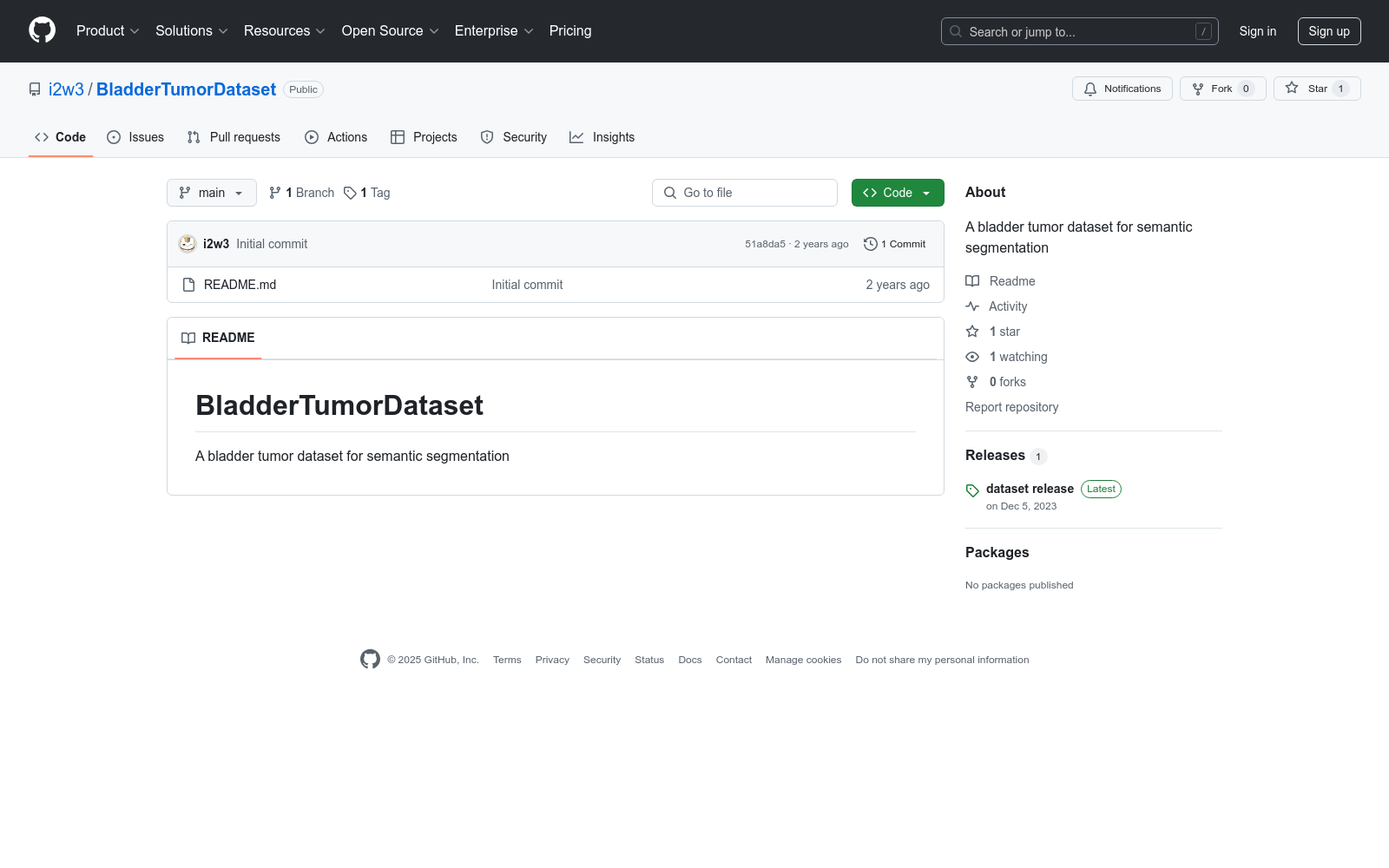Expand the Open Source menu

390,31
